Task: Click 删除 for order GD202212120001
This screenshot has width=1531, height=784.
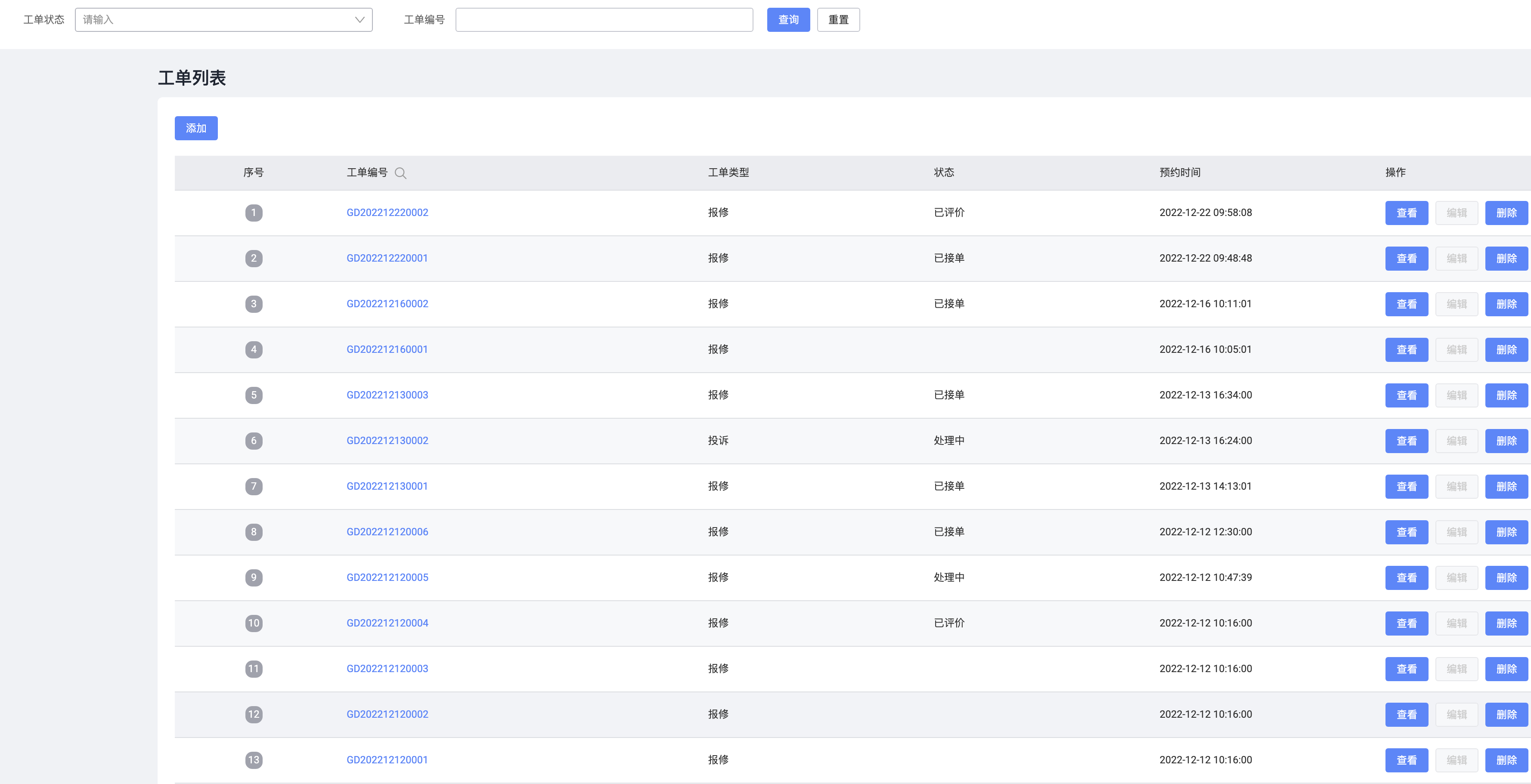Action: (1506, 760)
